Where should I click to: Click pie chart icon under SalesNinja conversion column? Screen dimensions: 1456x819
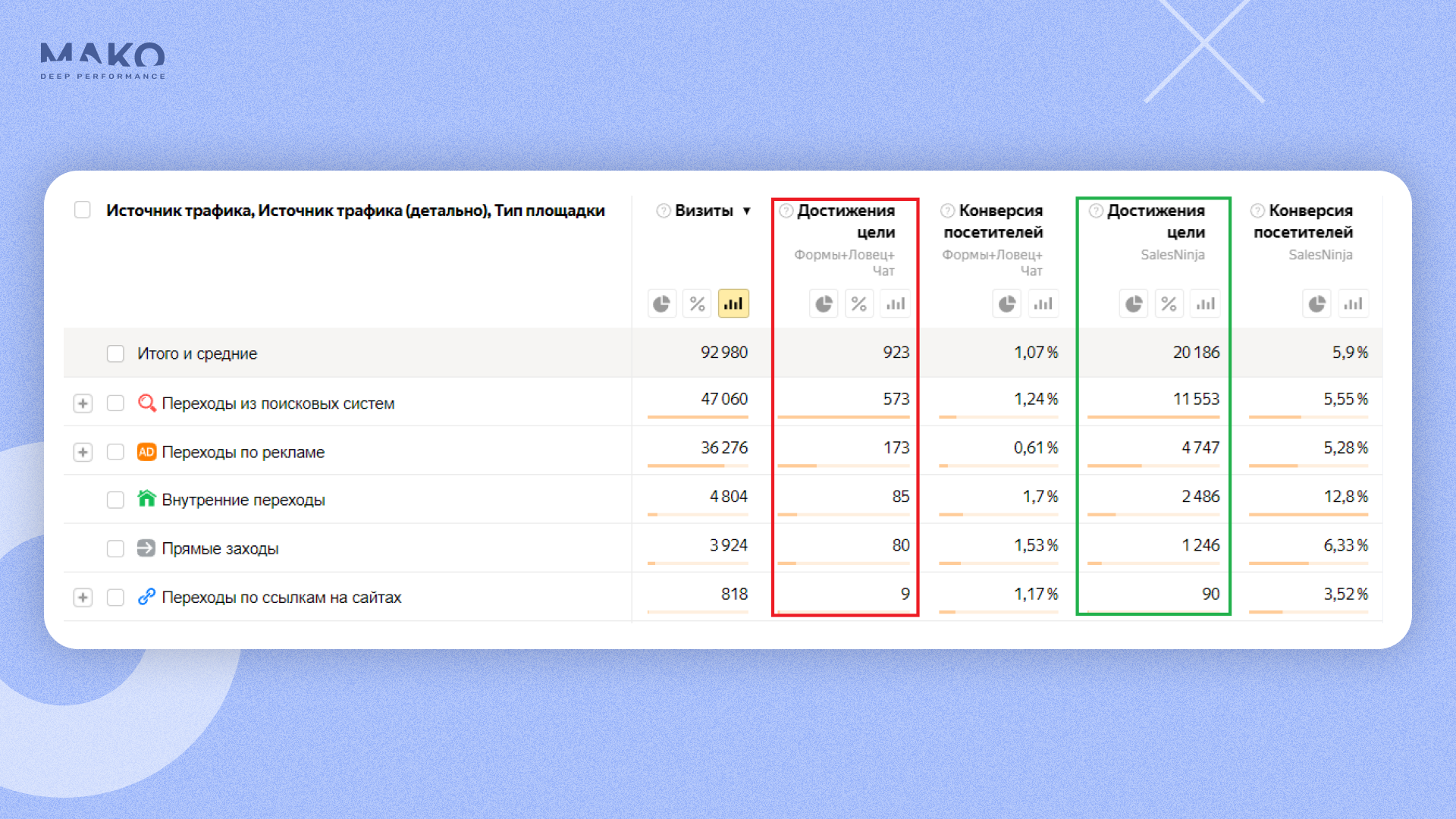click(x=1317, y=304)
